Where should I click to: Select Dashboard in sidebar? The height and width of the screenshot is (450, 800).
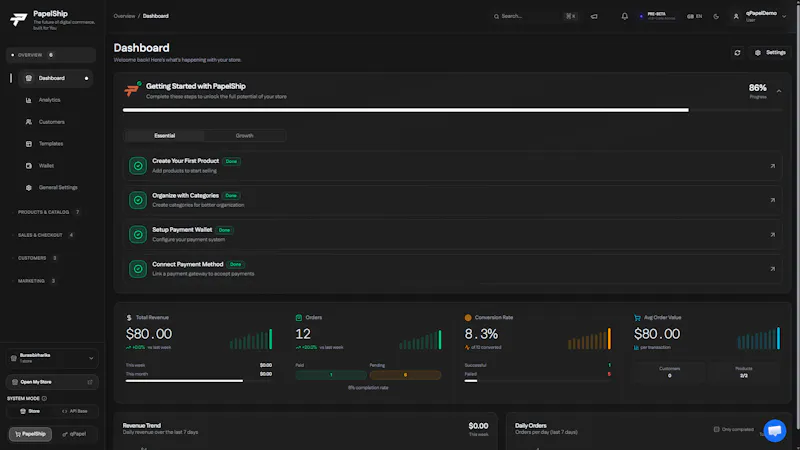coord(56,78)
